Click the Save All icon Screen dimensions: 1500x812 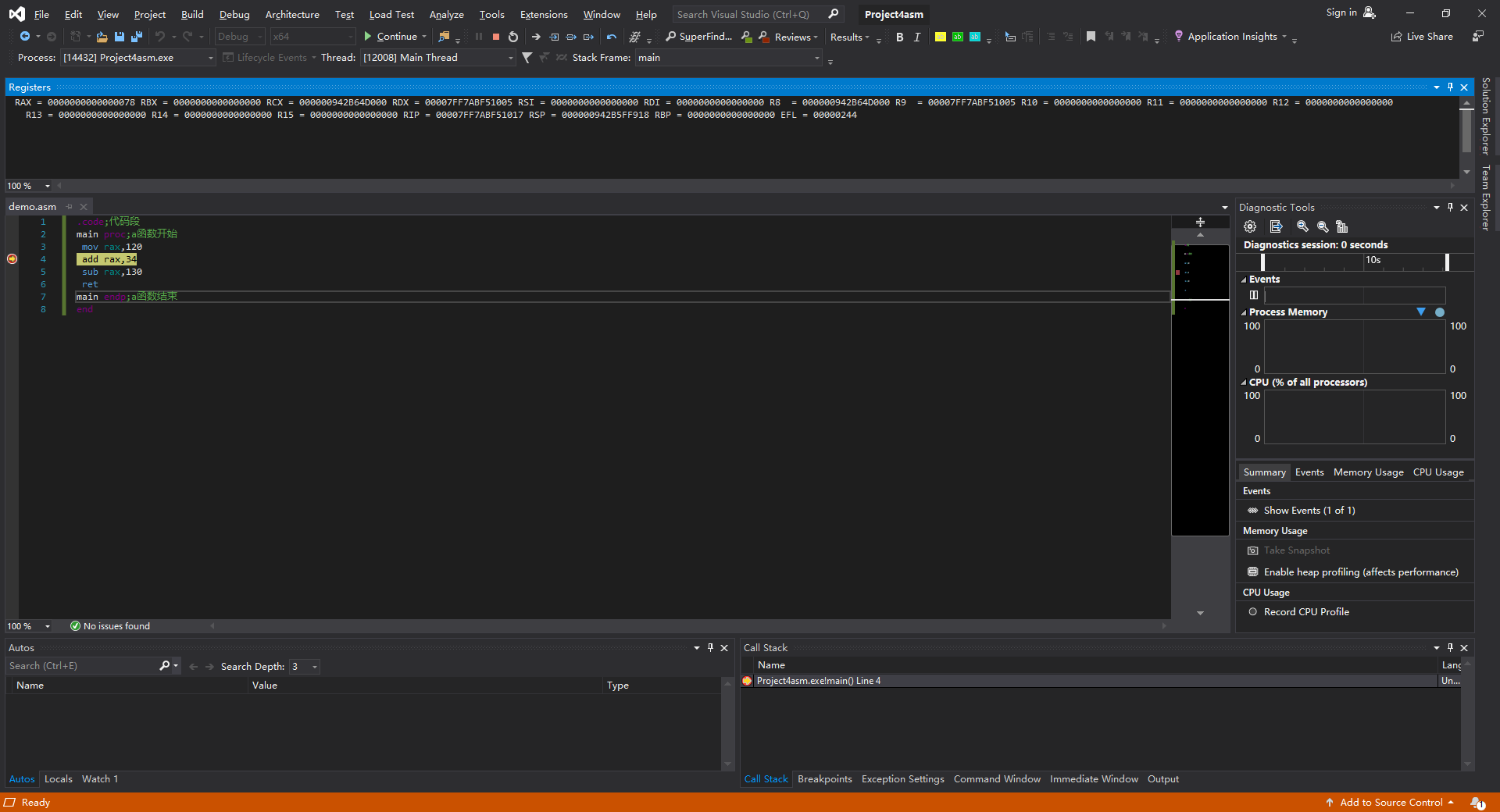click(x=137, y=37)
